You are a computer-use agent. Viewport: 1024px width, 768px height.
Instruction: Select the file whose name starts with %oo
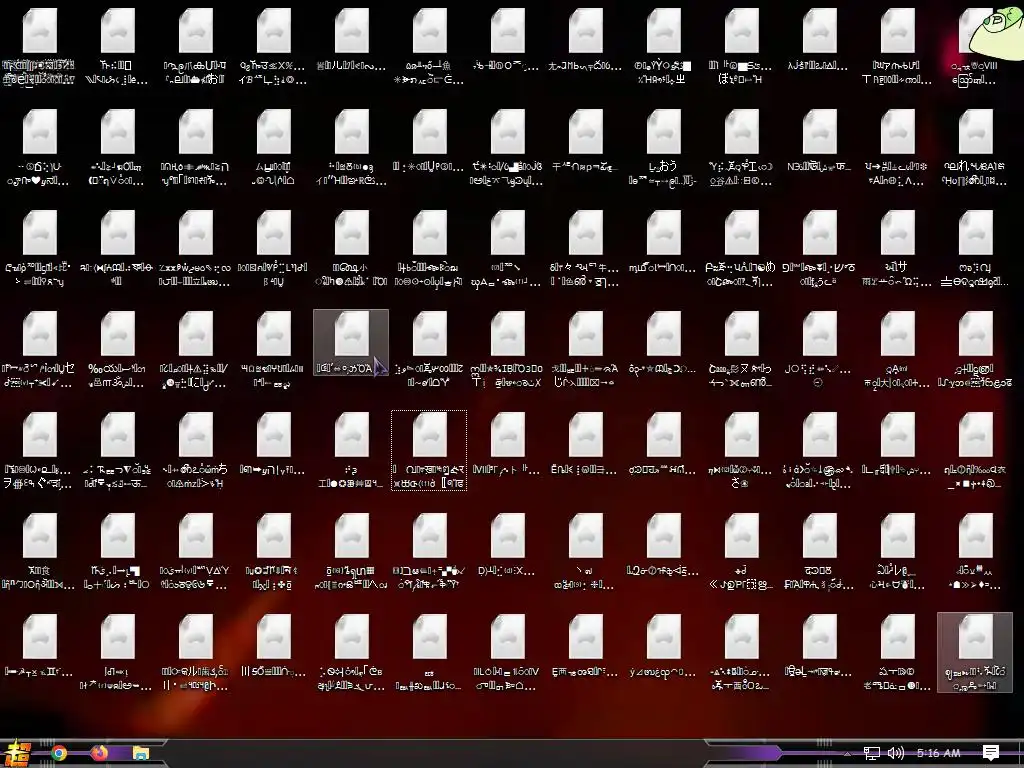(118, 351)
